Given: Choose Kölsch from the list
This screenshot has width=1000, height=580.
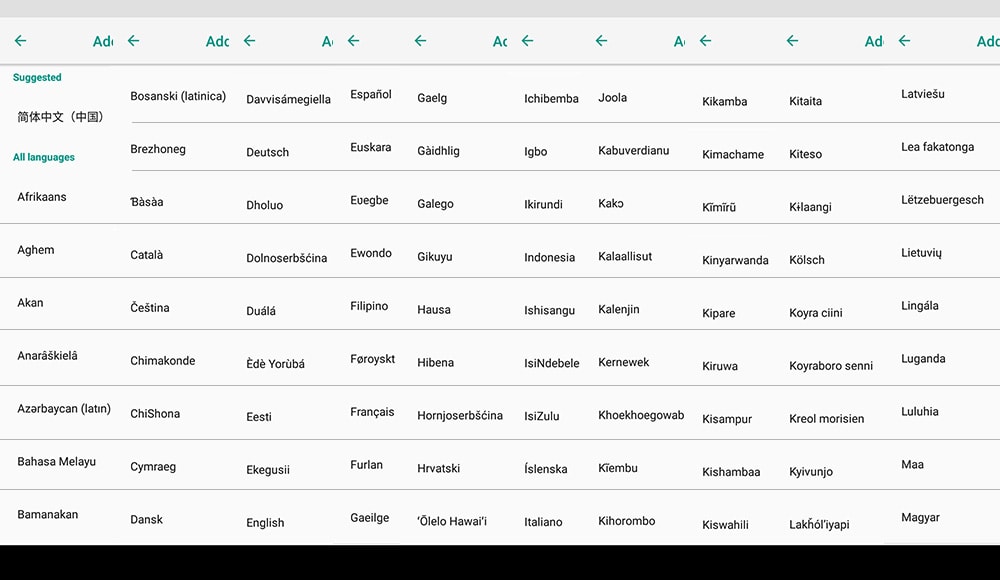Looking at the screenshot, I should (806, 260).
